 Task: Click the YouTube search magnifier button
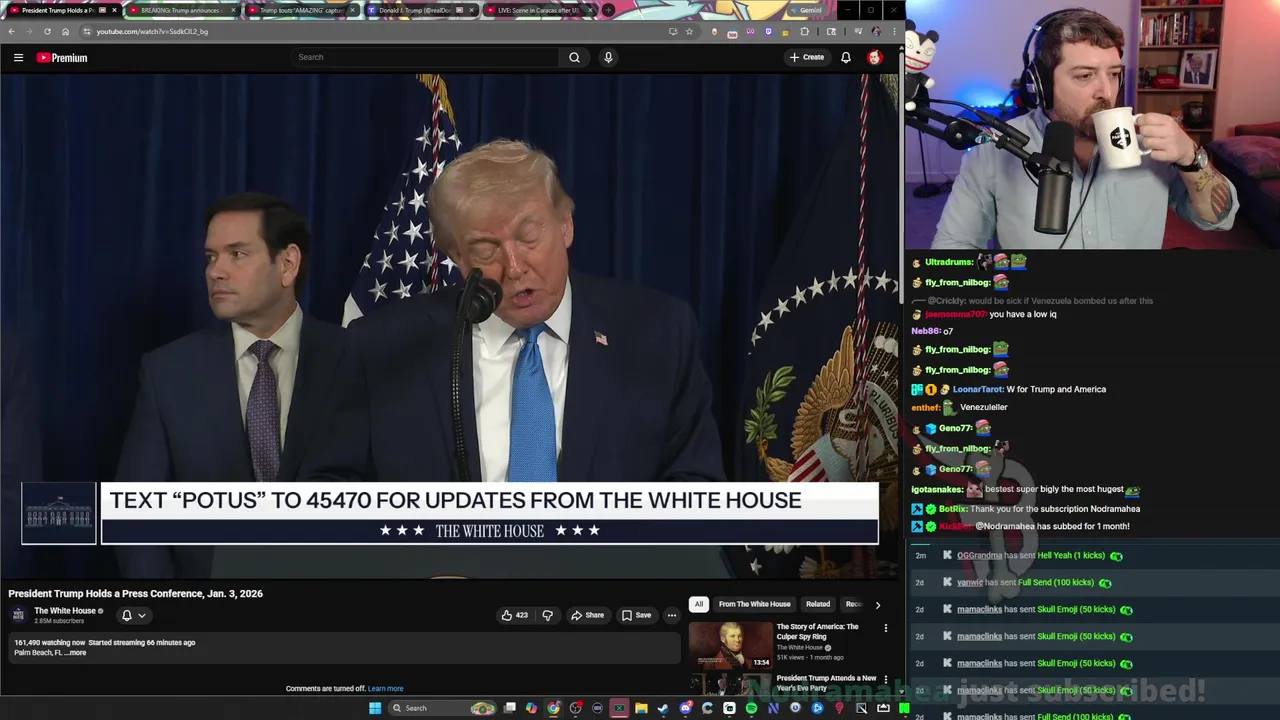(x=574, y=57)
